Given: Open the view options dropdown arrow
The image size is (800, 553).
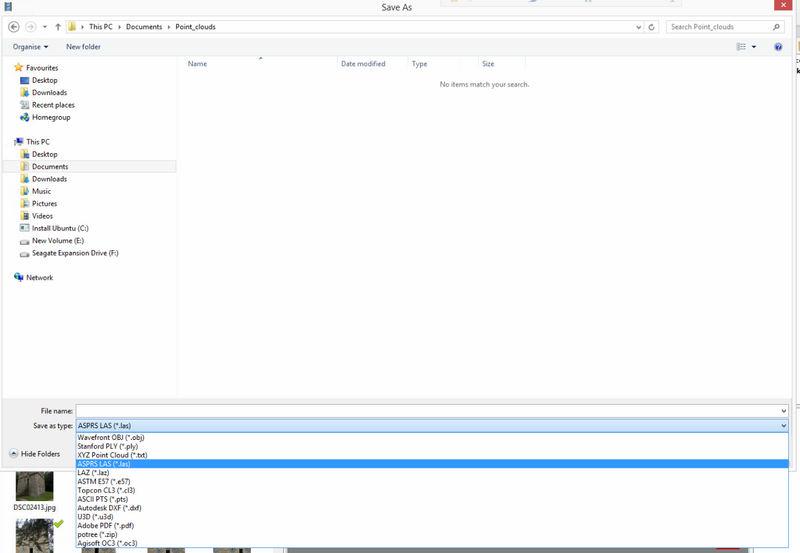Looking at the screenshot, I should coord(754,47).
